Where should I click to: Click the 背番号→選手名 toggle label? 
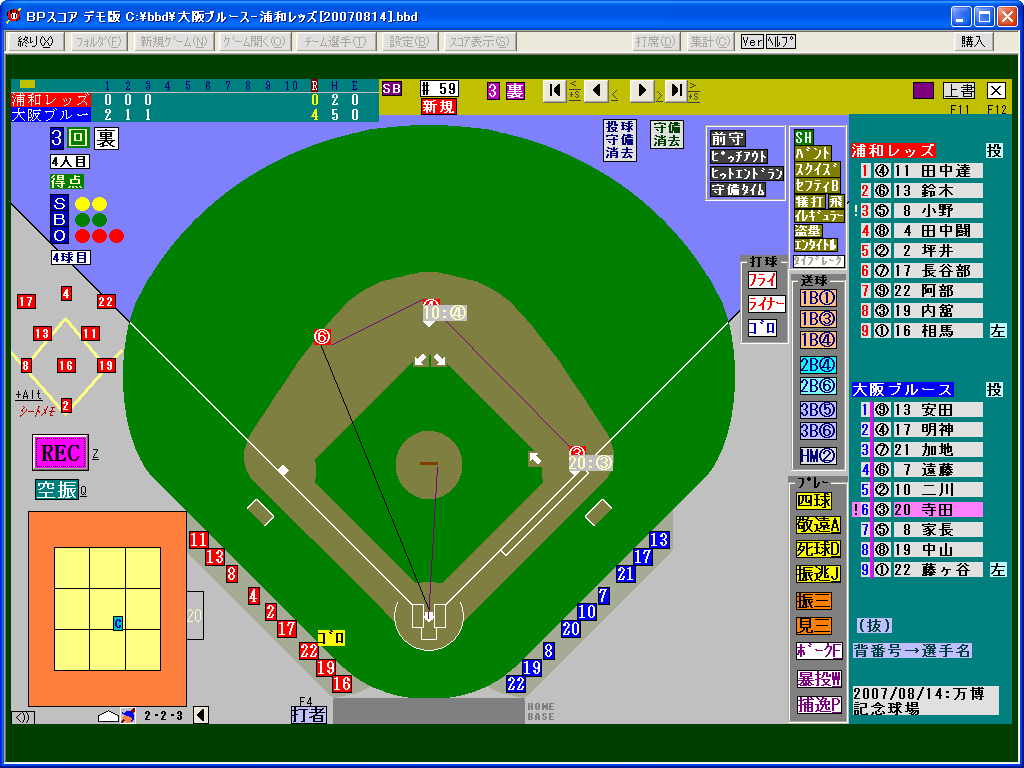(912, 650)
